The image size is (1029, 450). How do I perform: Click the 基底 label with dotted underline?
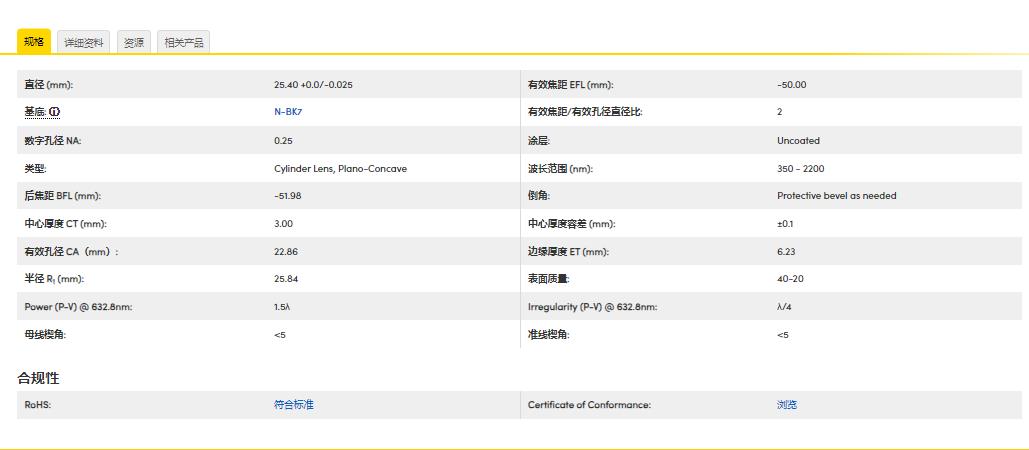36,112
